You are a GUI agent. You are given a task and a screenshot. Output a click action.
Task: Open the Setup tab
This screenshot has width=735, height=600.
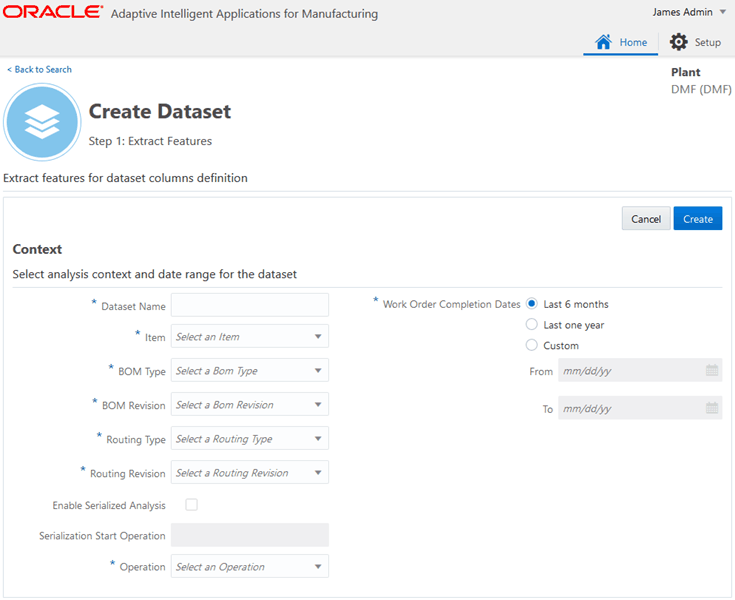point(695,43)
